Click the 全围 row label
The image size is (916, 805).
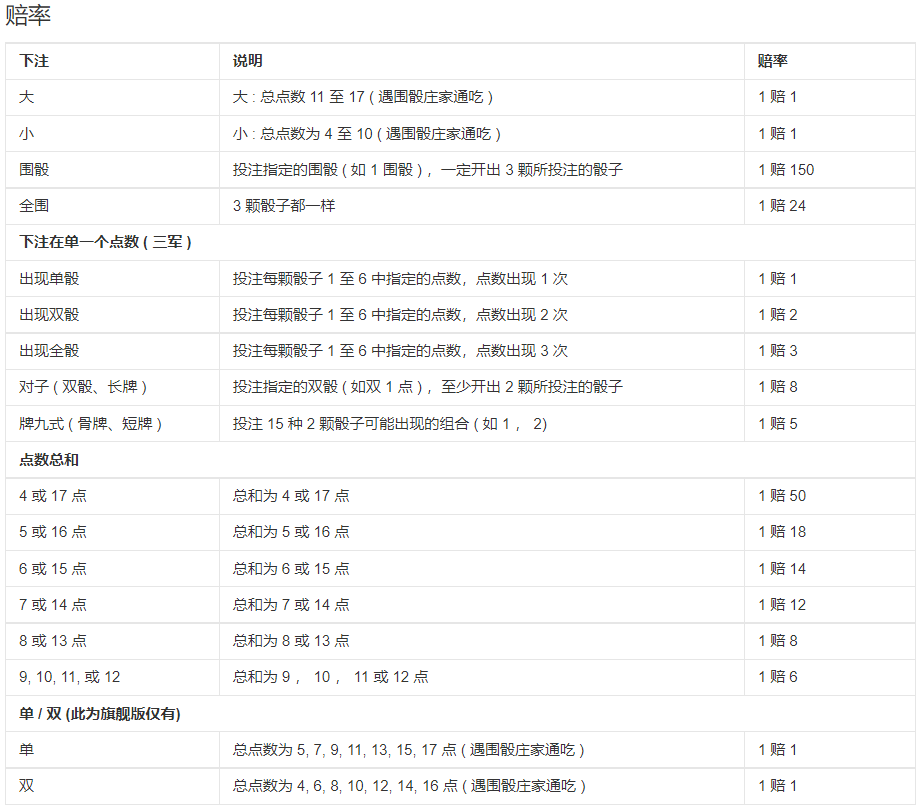34,206
